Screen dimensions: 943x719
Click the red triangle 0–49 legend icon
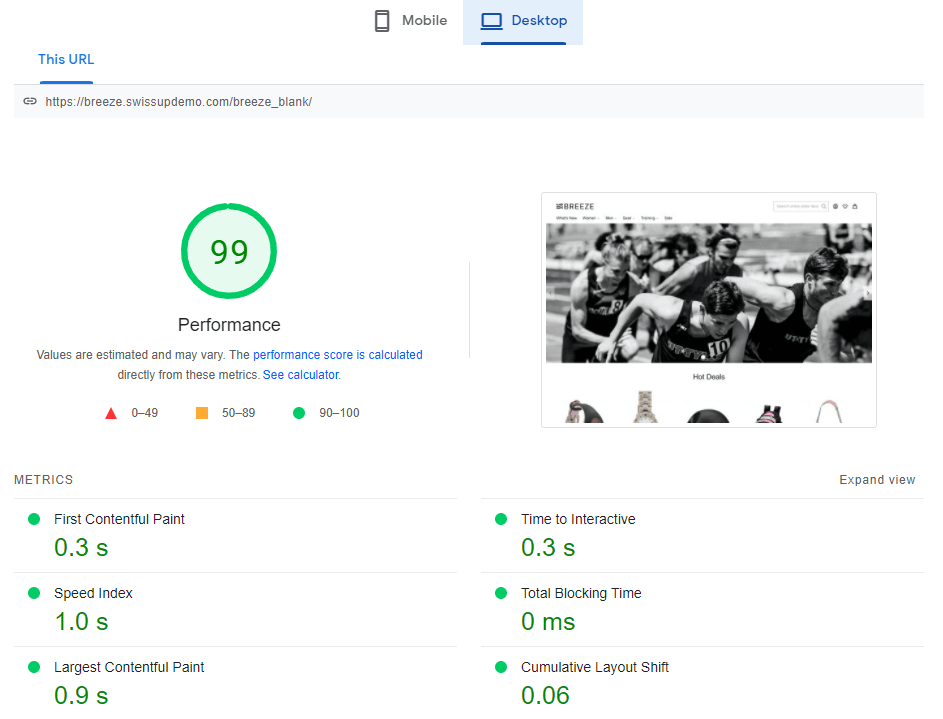(x=111, y=414)
